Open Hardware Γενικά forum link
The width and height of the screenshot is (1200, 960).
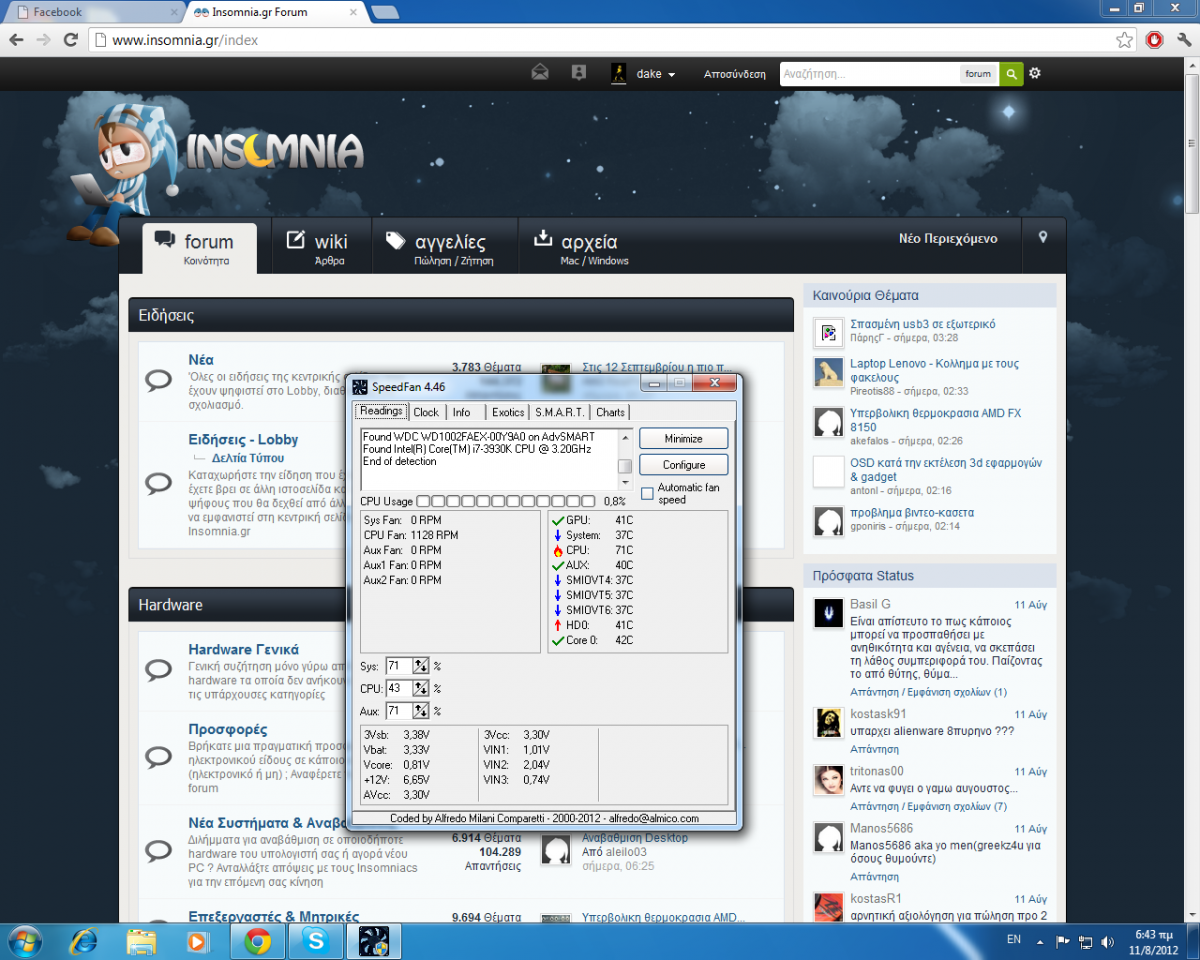pyautogui.click(x=243, y=649)
